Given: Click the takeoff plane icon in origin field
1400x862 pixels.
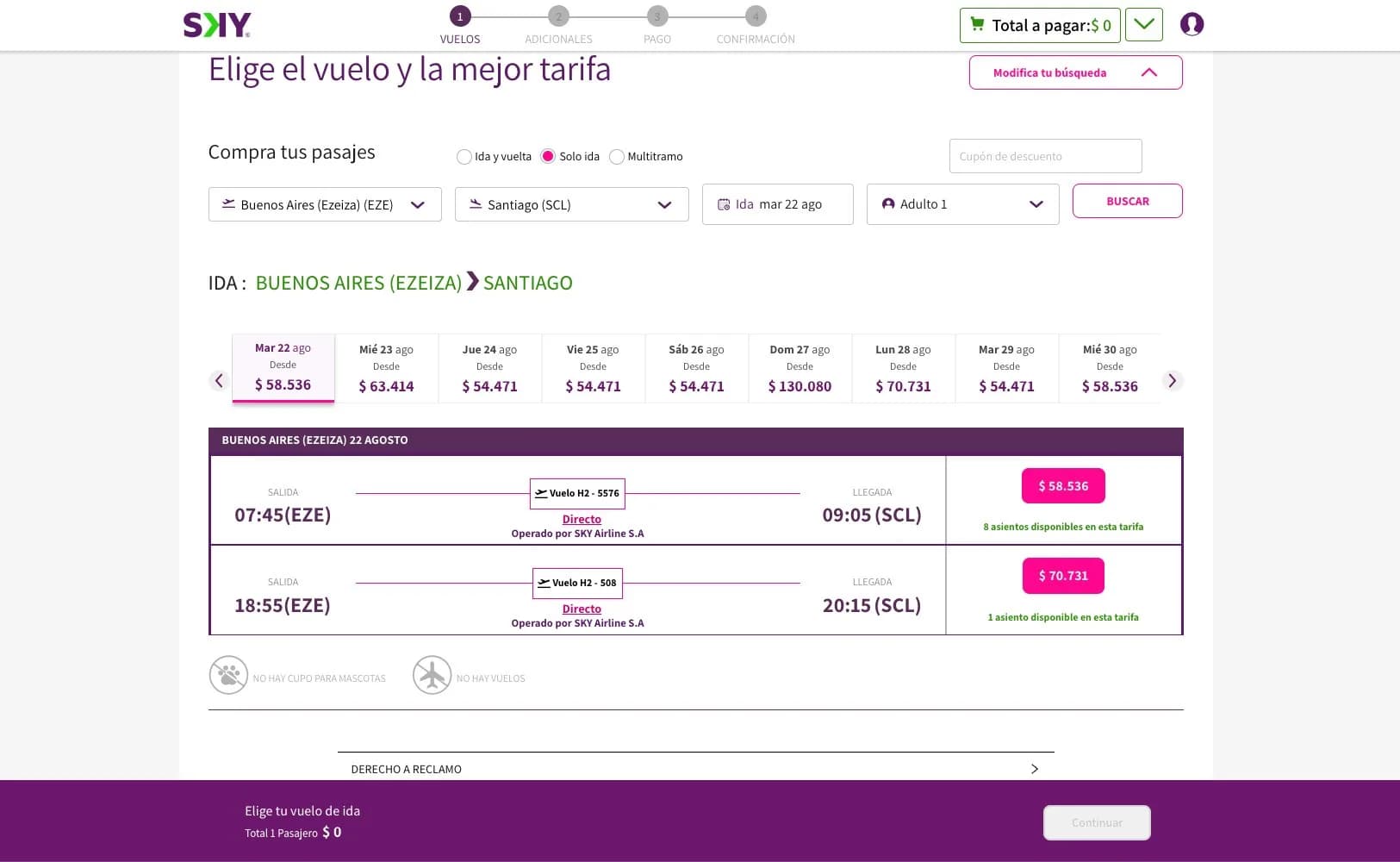Looking at the screenshot, I should pyautogui.click(x=228, y=204).
